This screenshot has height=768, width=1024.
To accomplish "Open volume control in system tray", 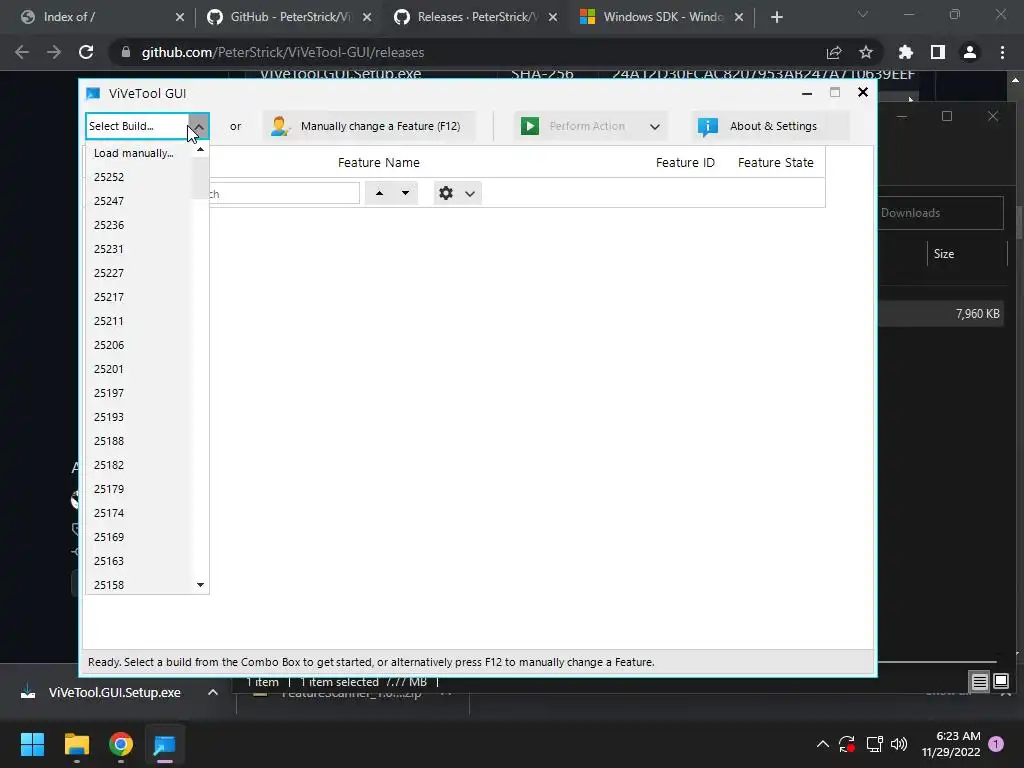I will (x=899, y=744).
